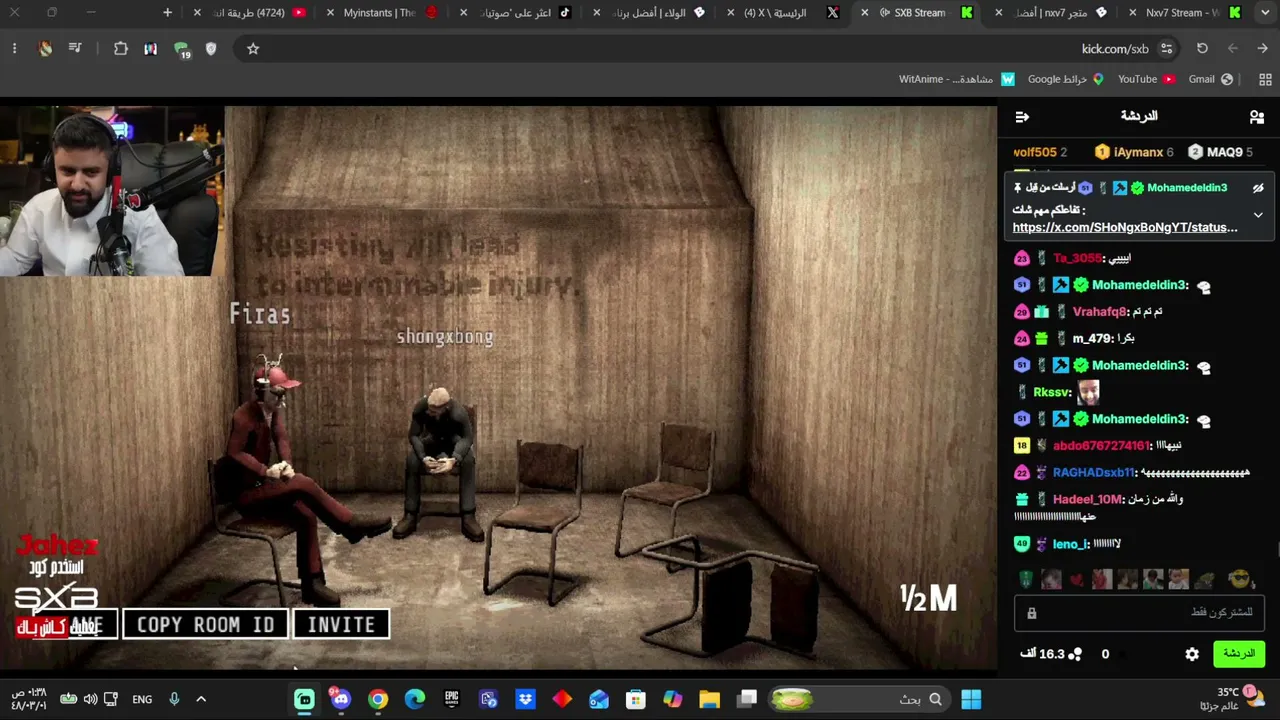
Task: Open Microsoft Store from taskbar
Action: click(x=635, y=700)
